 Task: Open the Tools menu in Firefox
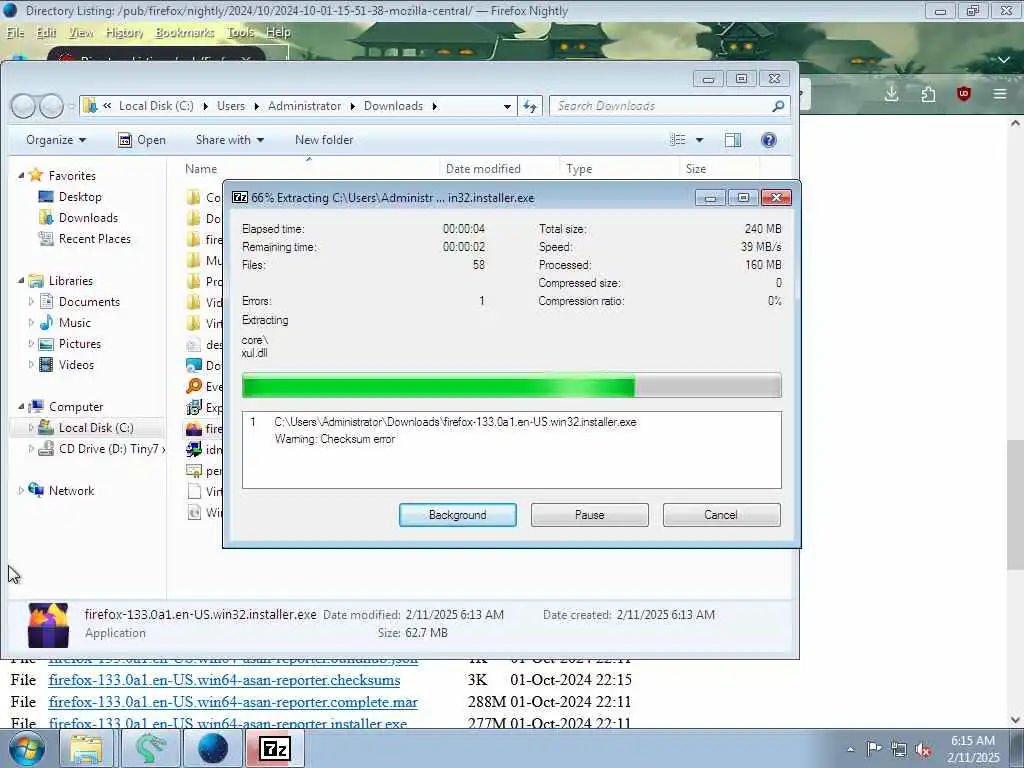[x=240, y=32]
